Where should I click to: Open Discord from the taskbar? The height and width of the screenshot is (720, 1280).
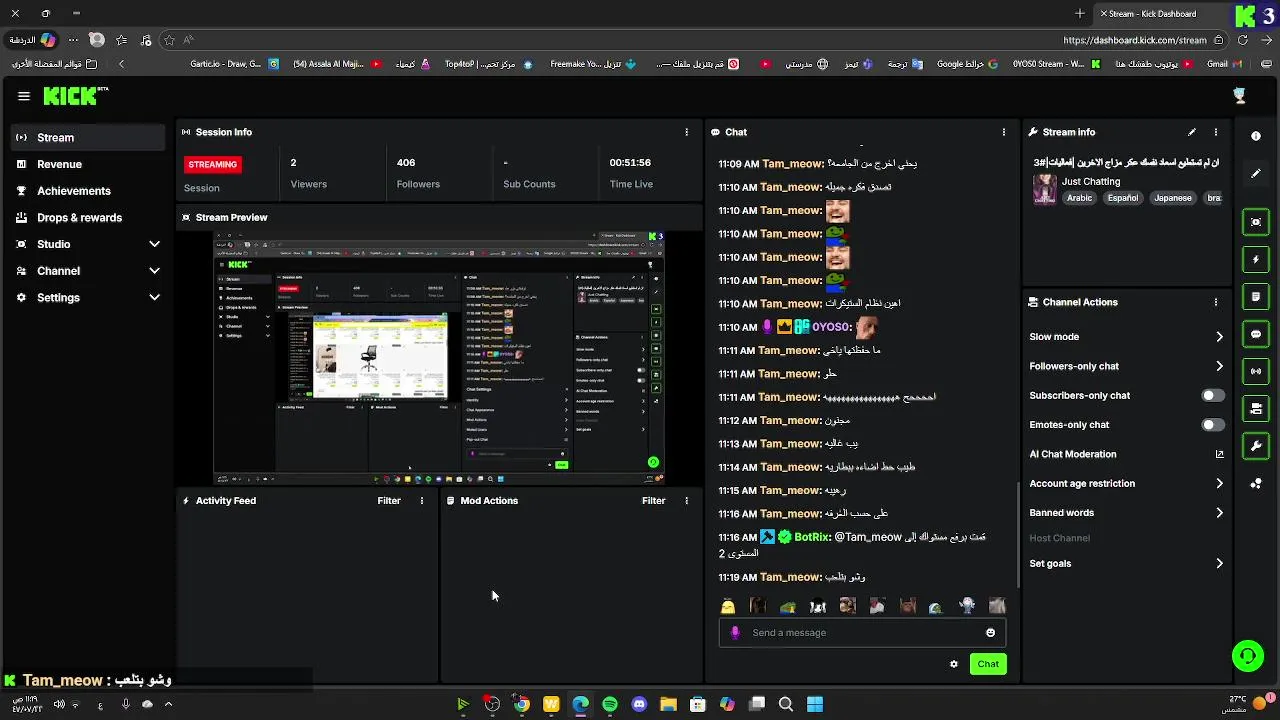tap(640, 704)
